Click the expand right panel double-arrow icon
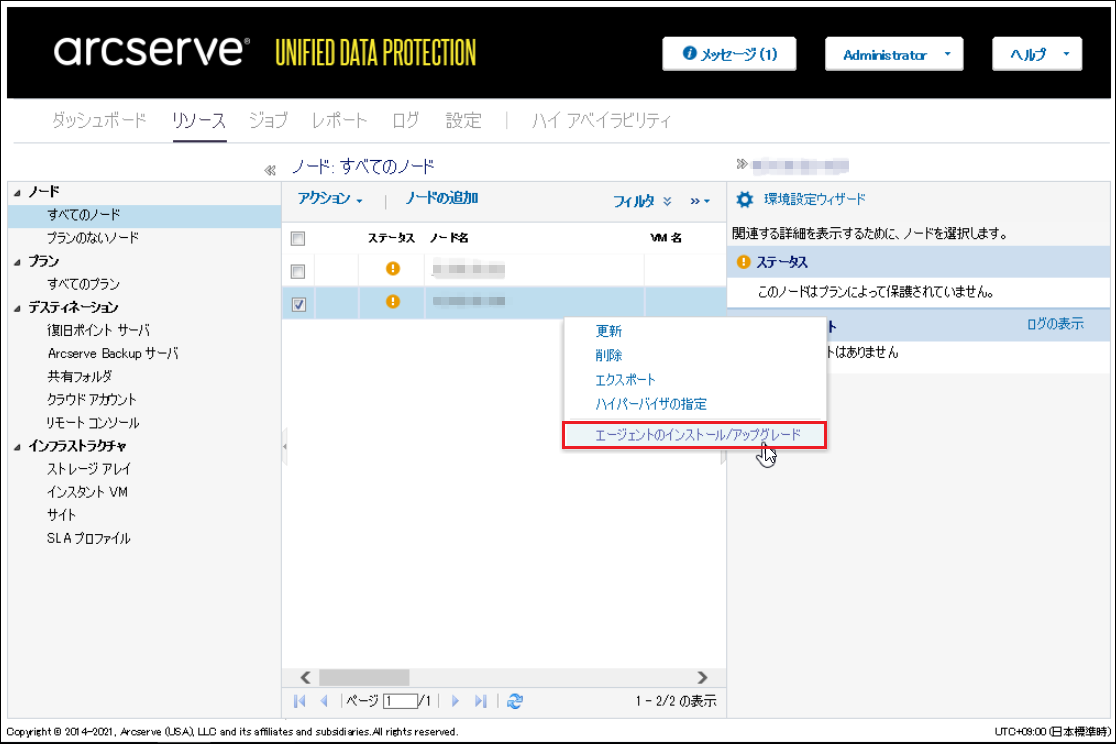 click(742, 164)
